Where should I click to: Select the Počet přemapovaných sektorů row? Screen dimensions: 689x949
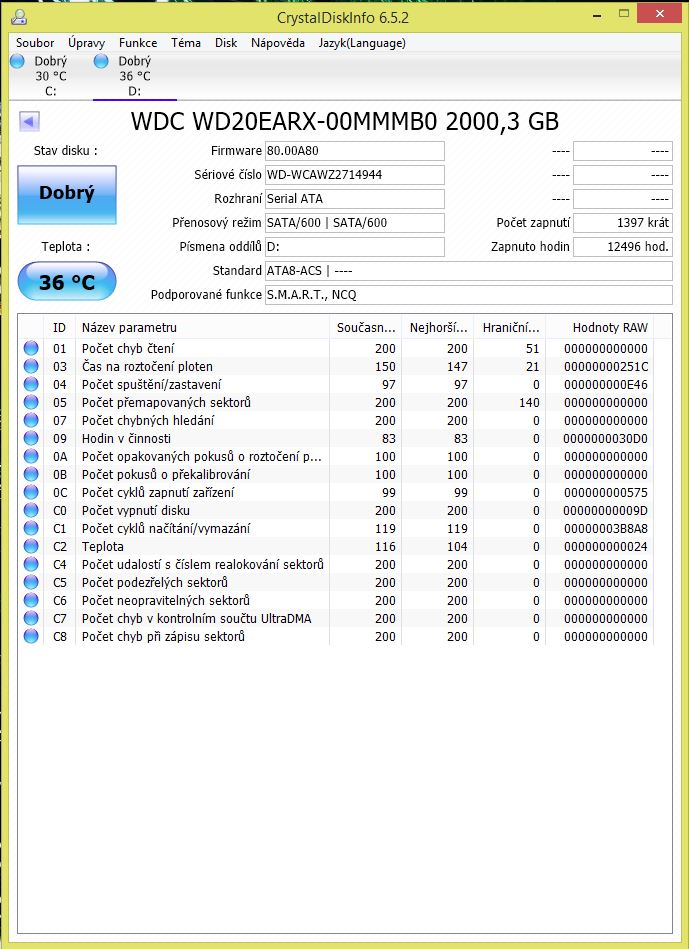click(336, 402)
